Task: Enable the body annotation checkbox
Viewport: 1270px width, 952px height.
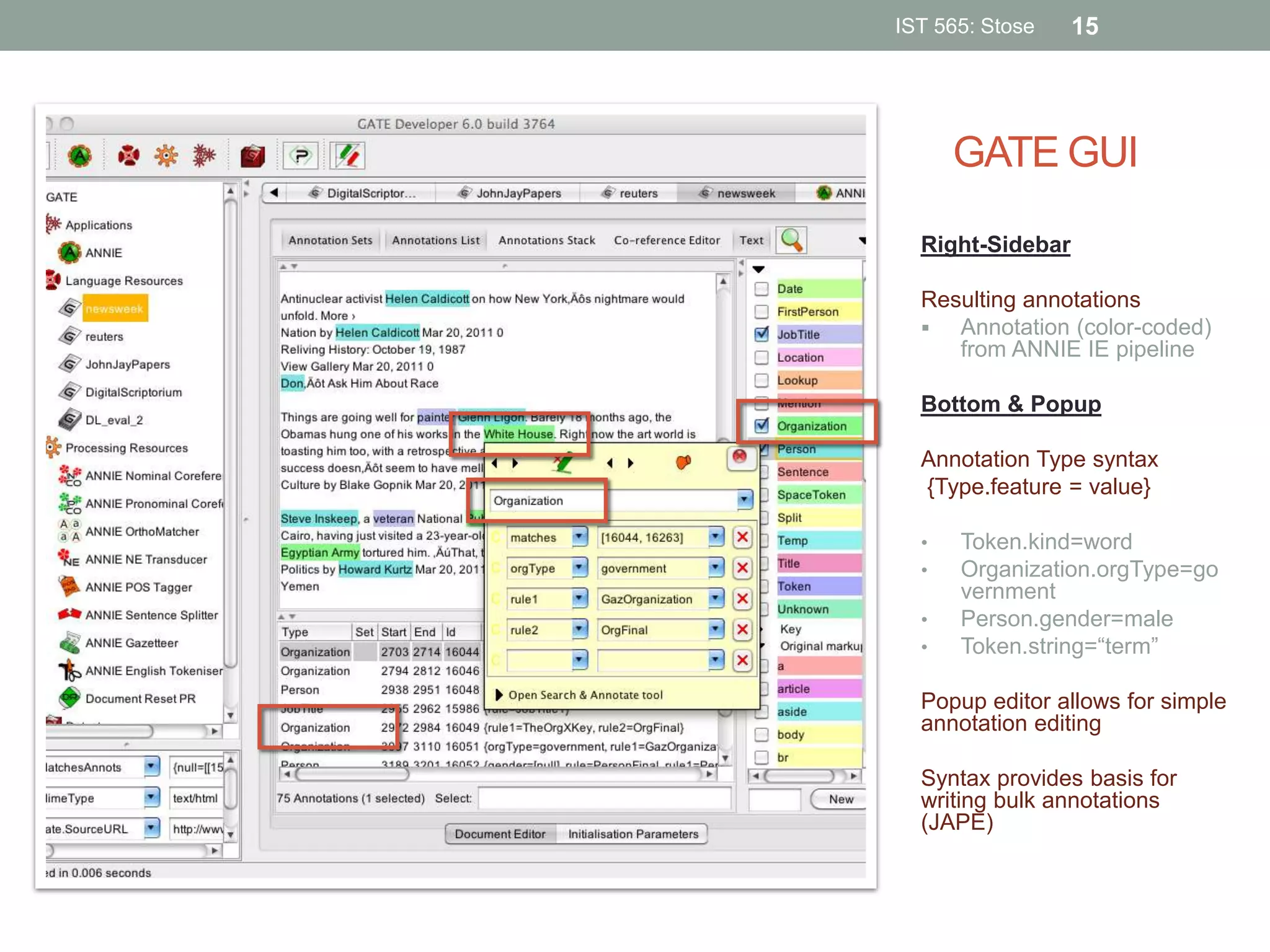Action: click(762, 734)
